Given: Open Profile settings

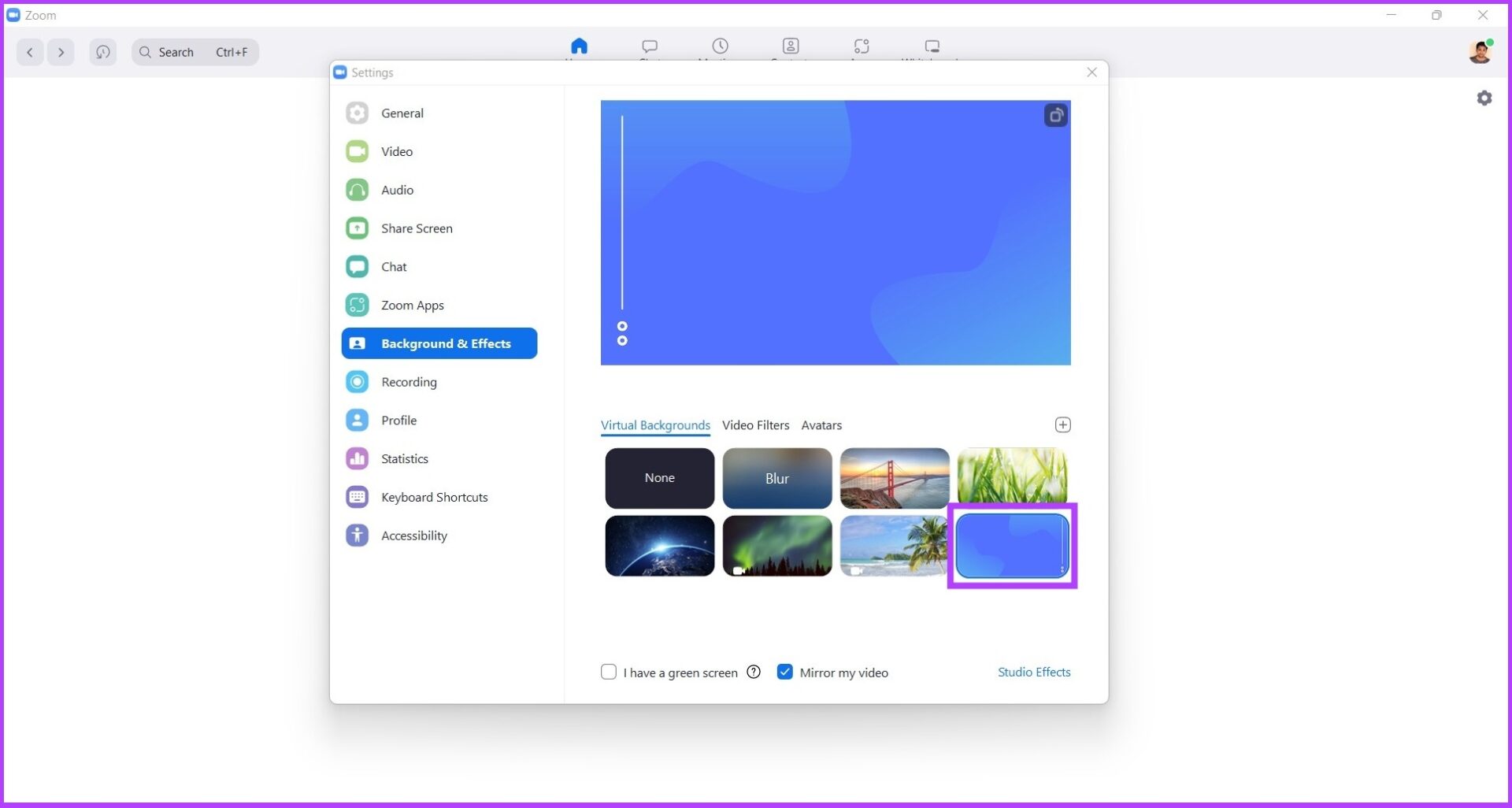Looking at the screenshot, I should [439, 421].
